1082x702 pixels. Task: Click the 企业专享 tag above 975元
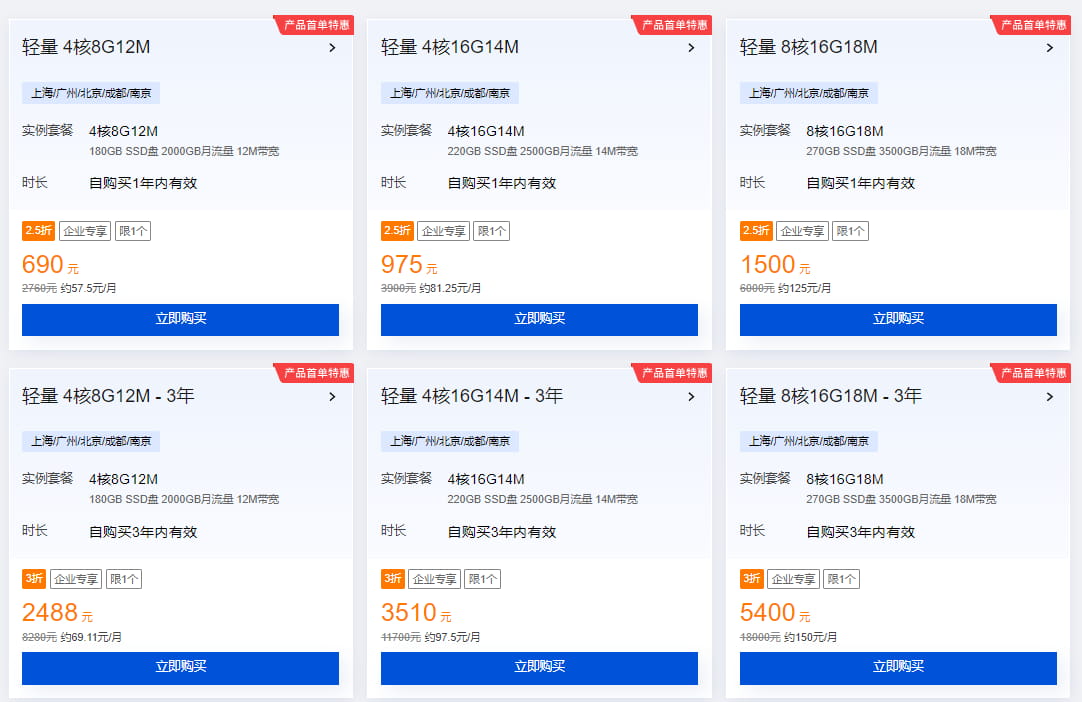pyautogui.click(x=444, y=231)
